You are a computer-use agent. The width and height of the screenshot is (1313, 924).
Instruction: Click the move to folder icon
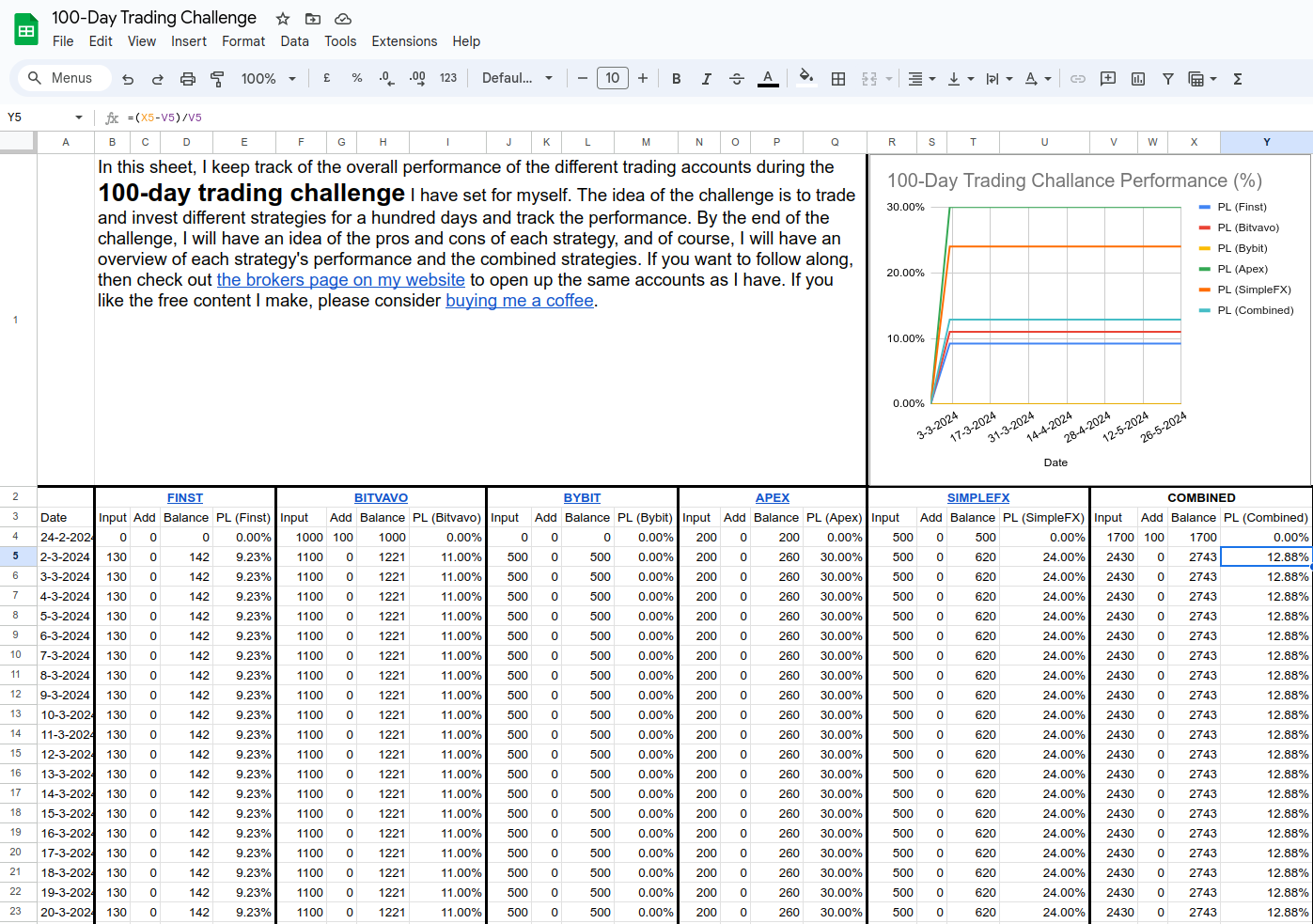[313, 19]
